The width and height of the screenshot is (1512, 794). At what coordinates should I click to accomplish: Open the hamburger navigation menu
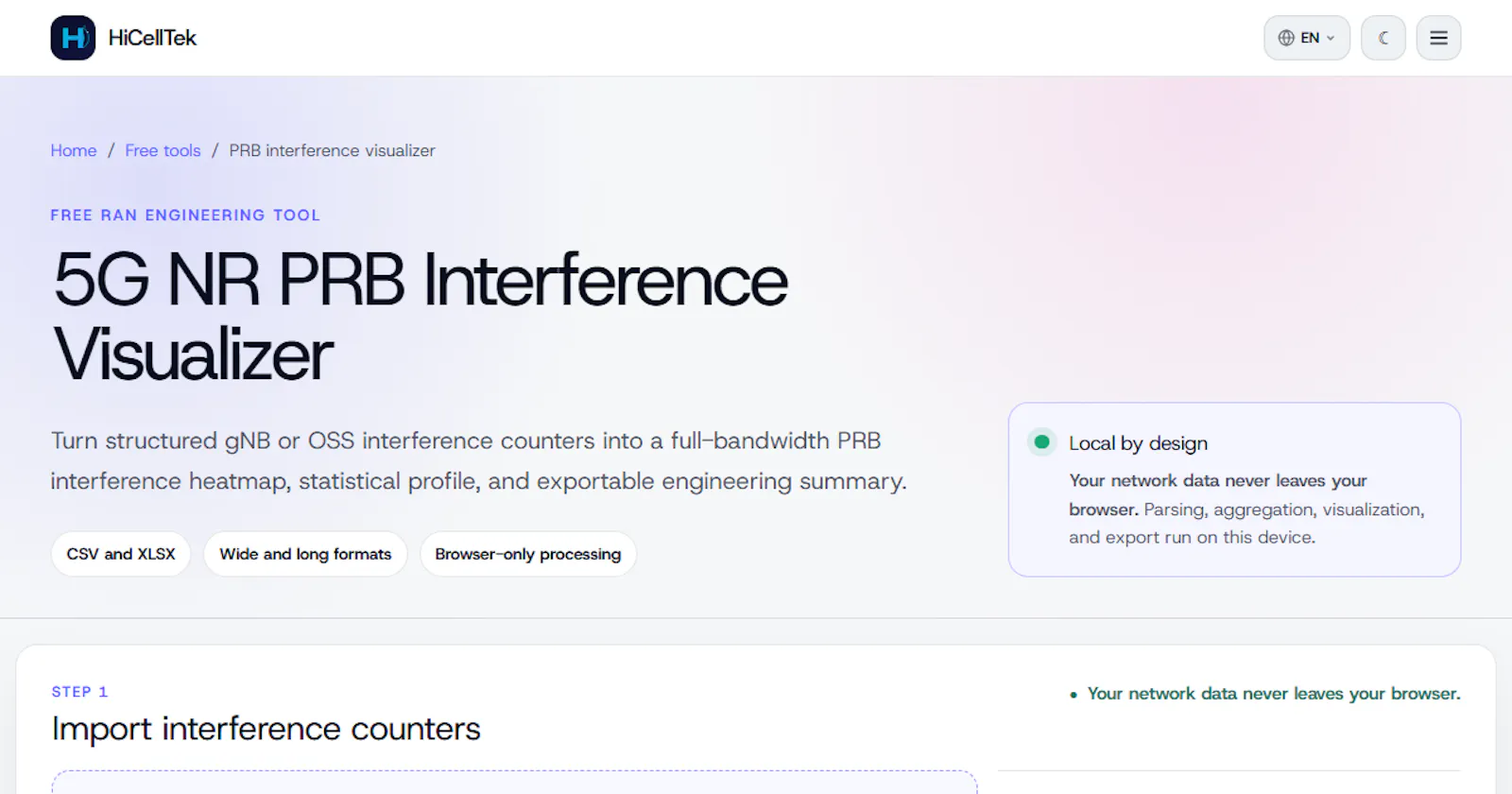1438,38
